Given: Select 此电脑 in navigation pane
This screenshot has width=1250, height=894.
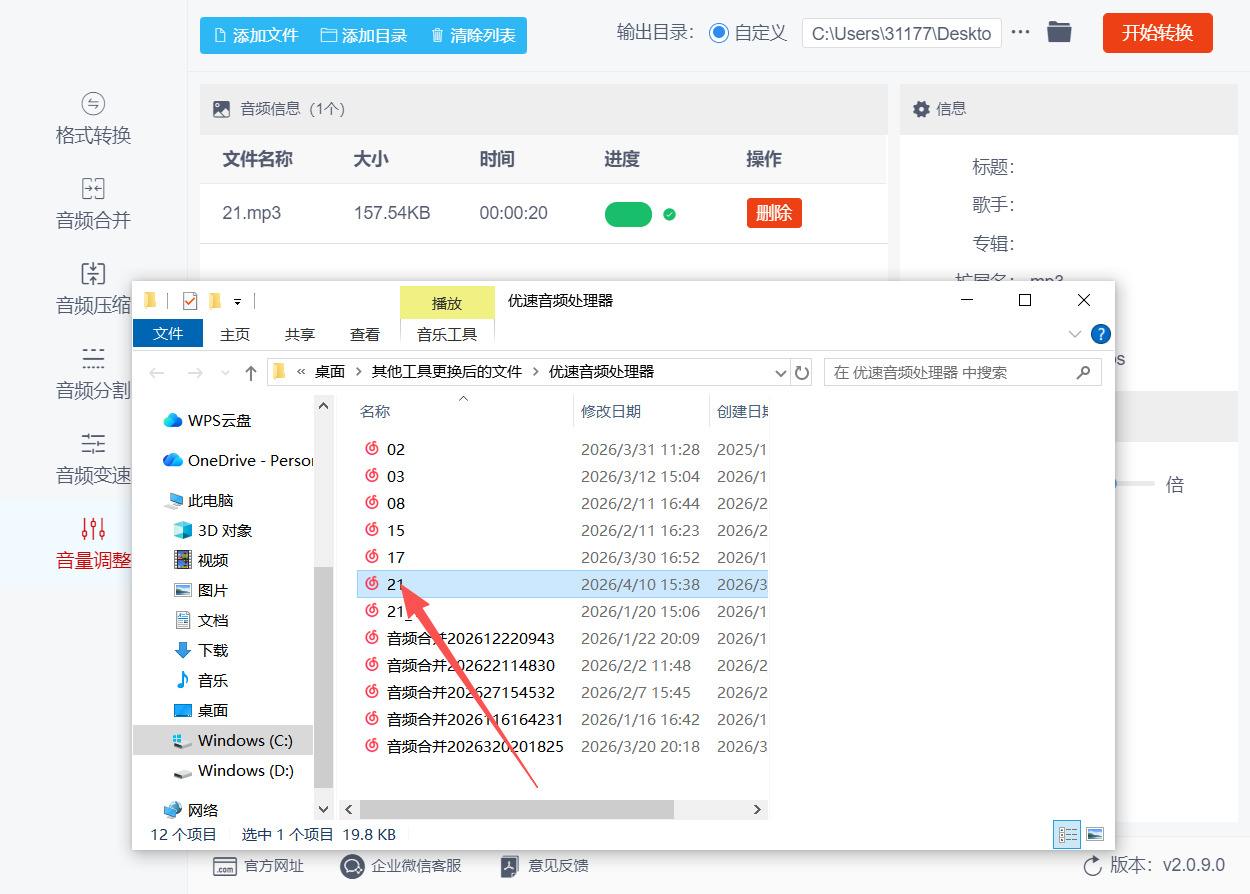Looking at the screenshot, I should tap(200, 500).
